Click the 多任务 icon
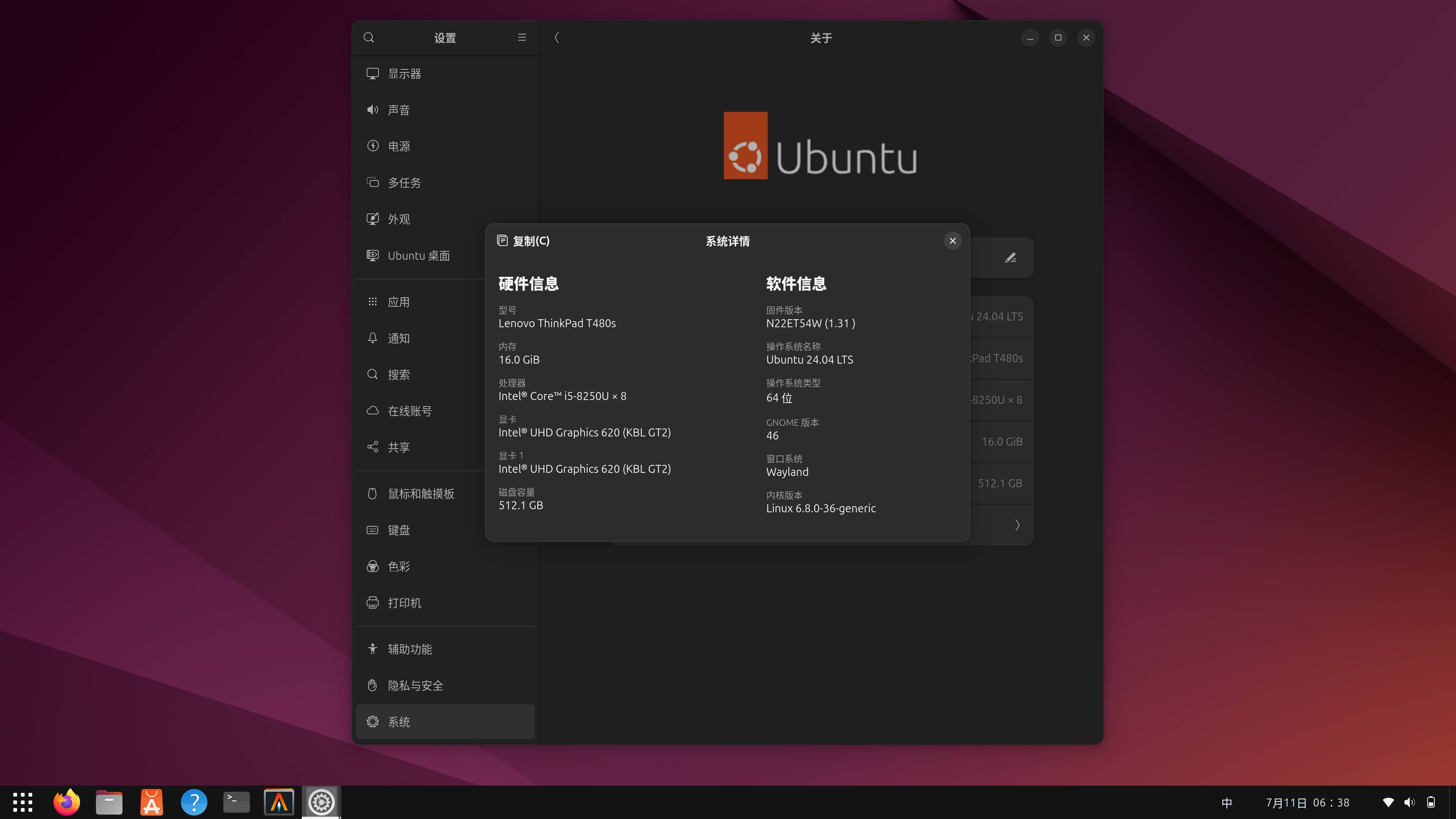1456x819 pixels. (x=372, y=182)
